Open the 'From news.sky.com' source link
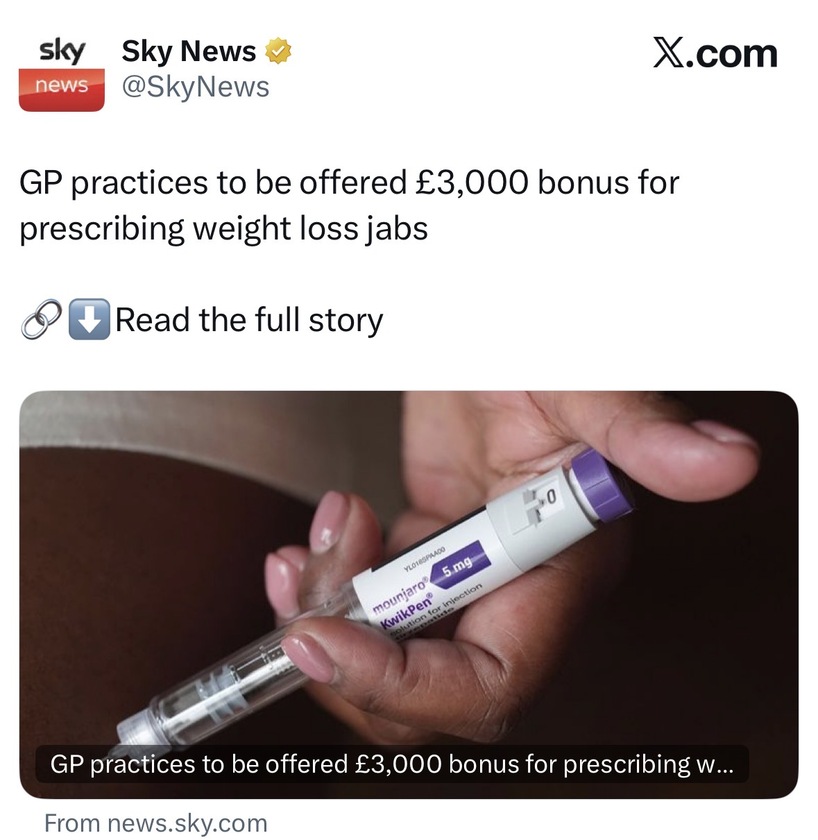The width and height of the screenshot is (818, 840). 156,823
